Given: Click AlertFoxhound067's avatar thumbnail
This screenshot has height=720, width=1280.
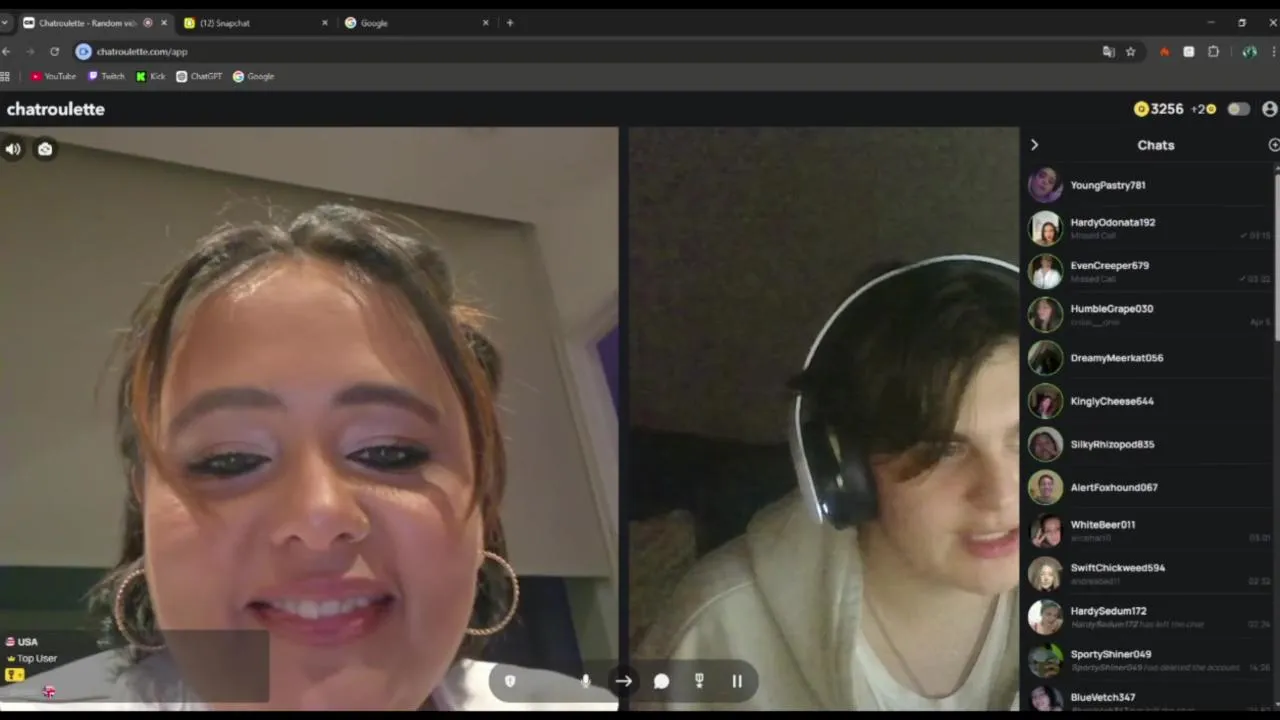Looking at the screenshot, I should click(x=1045, y=487).
